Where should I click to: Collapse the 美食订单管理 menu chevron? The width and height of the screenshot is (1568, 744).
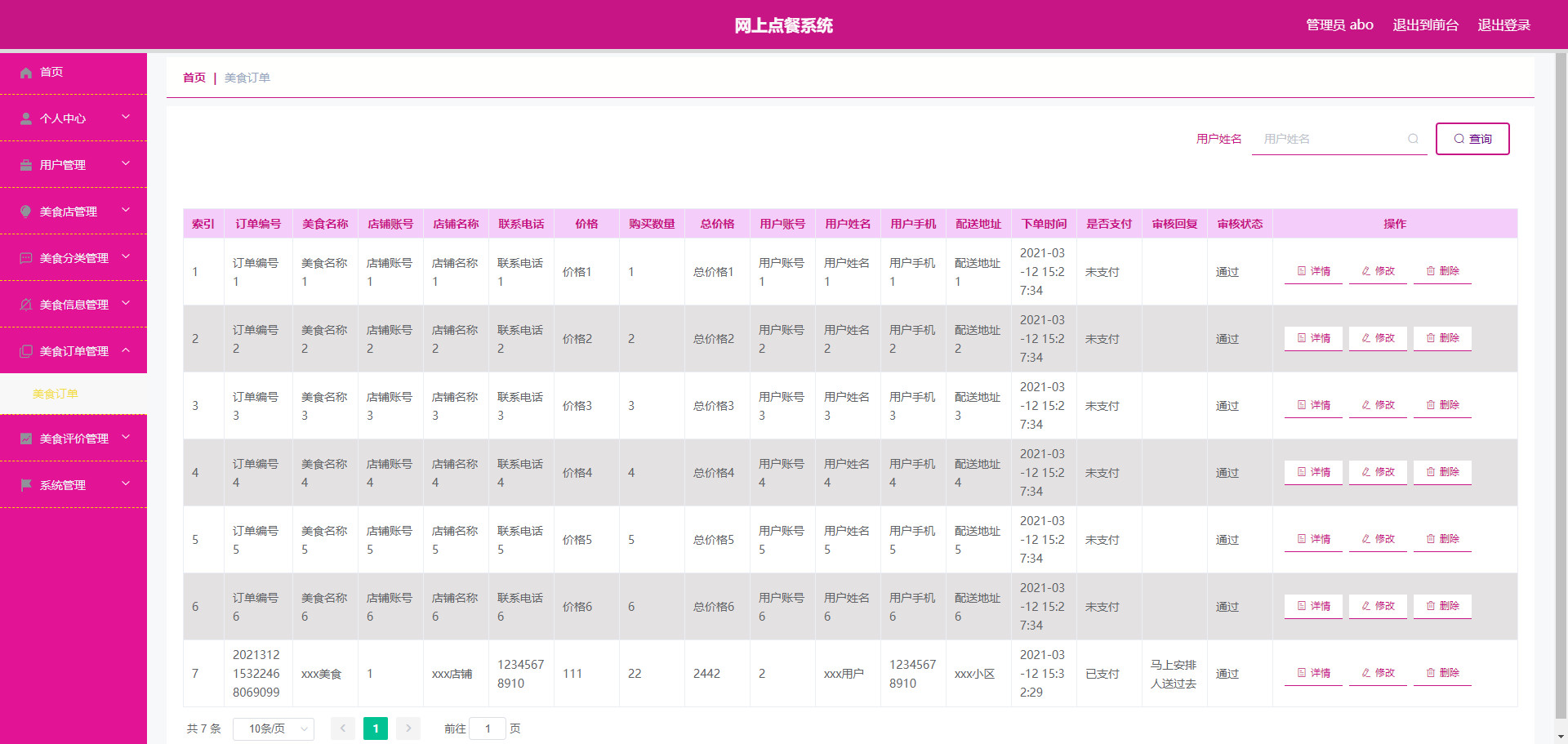pos(126,350)
